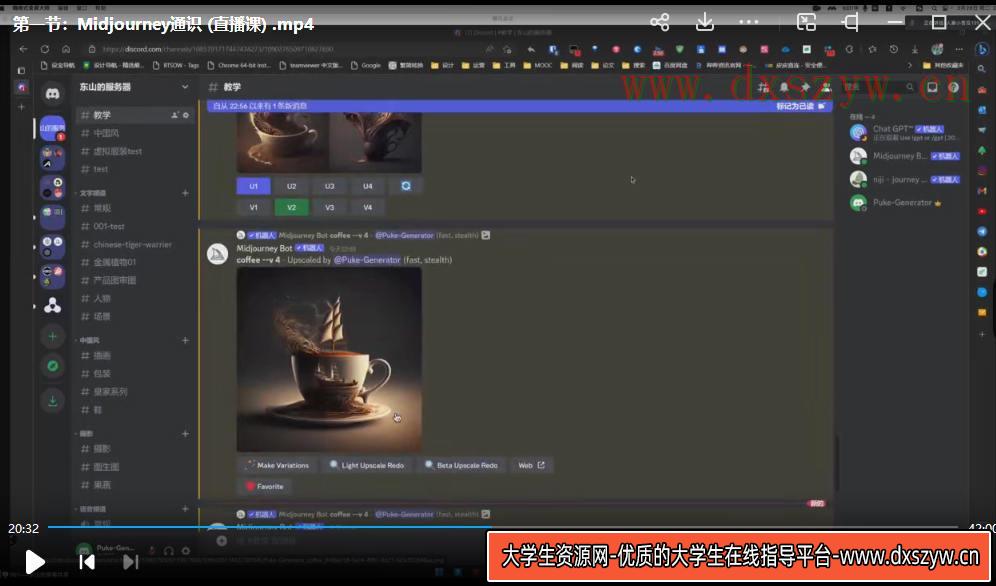Screen dimensions: 996x586
Task: Select niji journey bot in member list
Action: click(x=905, y=180)
